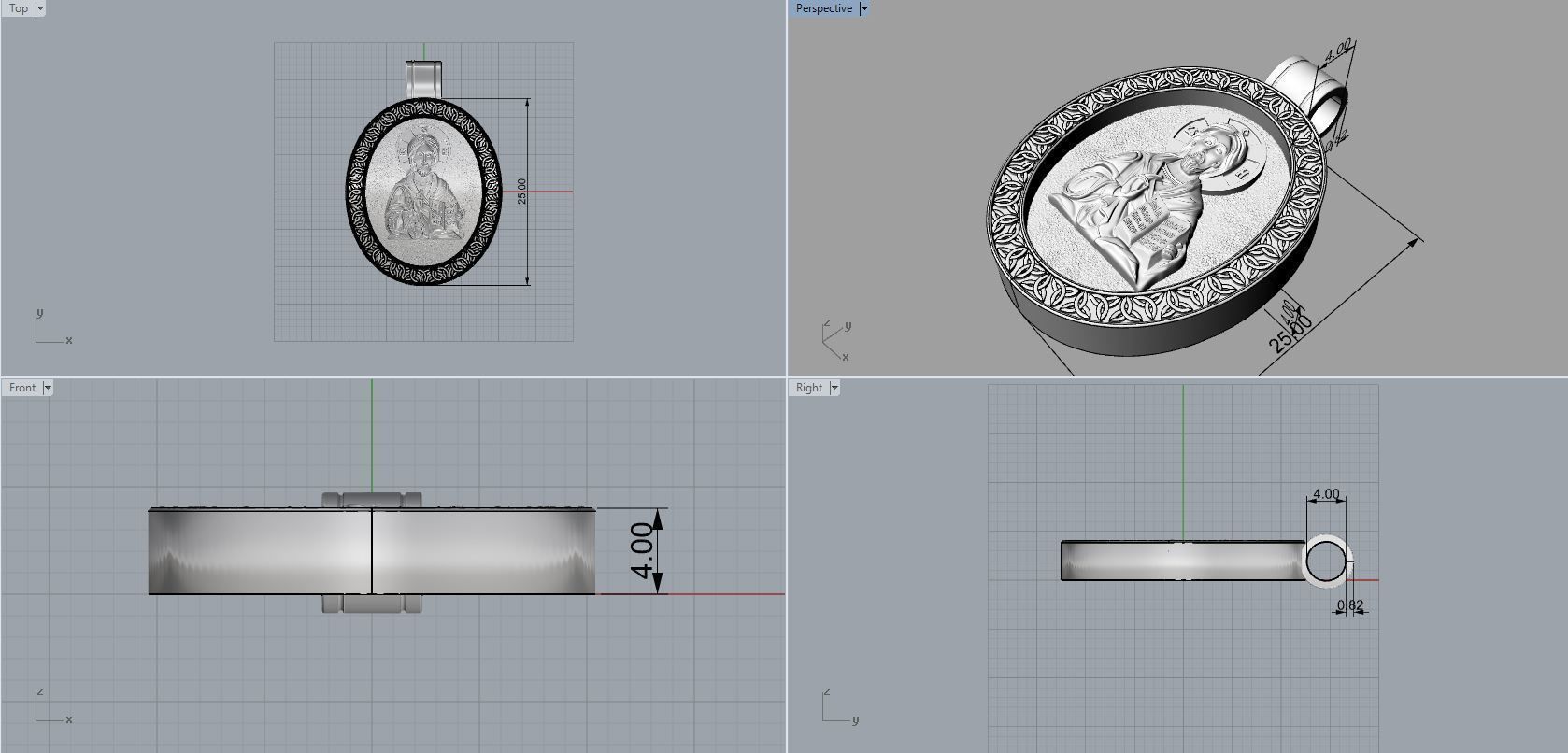Select the 25.00 dimension in Perspective viewport

point(1290,334)
